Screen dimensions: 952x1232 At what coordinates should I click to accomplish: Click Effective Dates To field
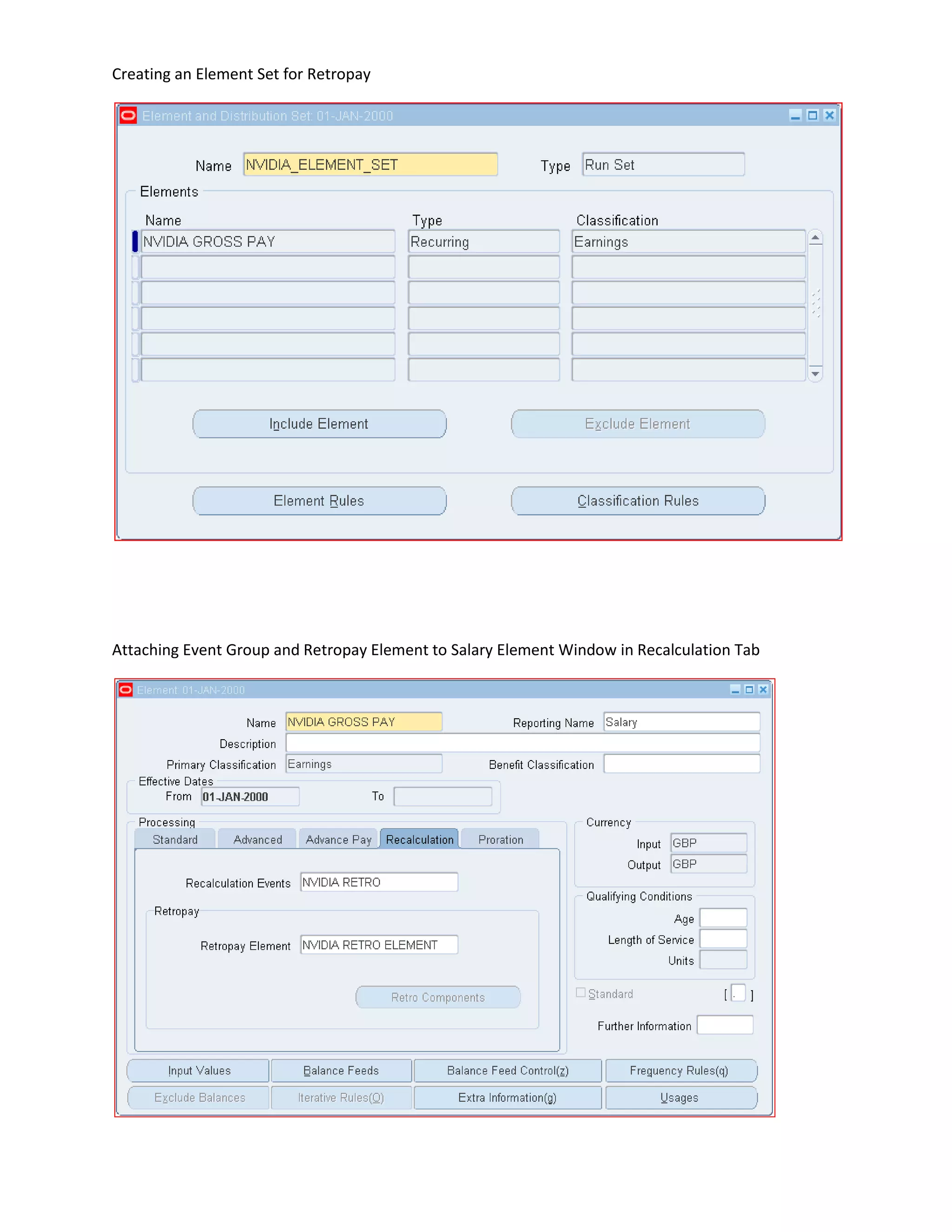[443, 796]
